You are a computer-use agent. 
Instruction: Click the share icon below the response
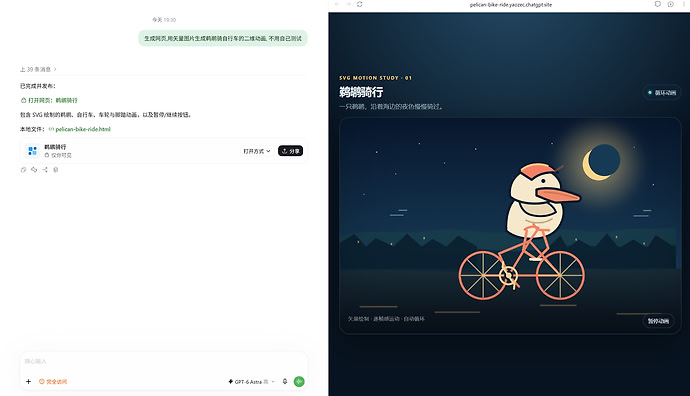45,170
